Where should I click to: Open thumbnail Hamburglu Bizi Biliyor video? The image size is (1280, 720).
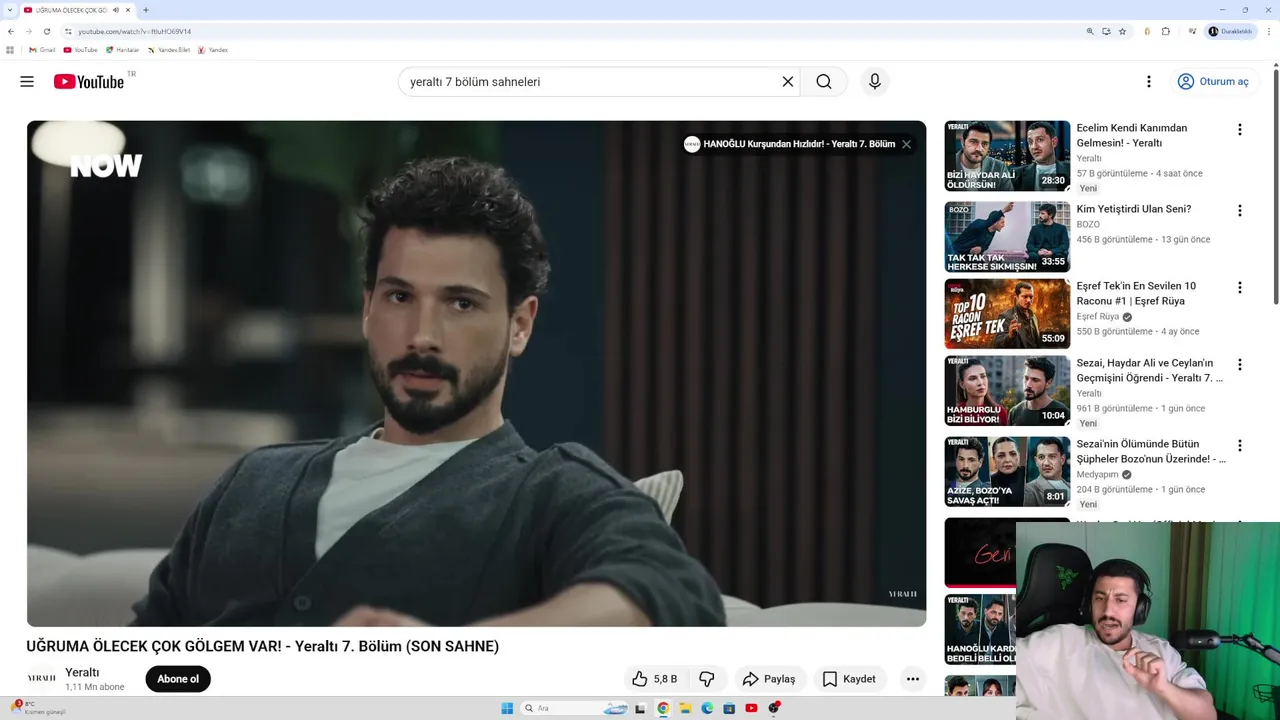pos(1007,391)
